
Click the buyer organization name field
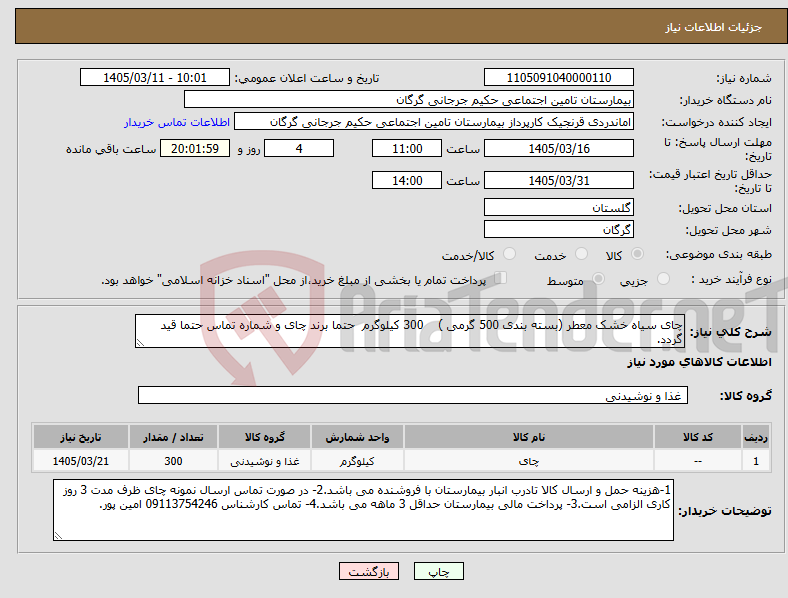click(x=409, y=99)
